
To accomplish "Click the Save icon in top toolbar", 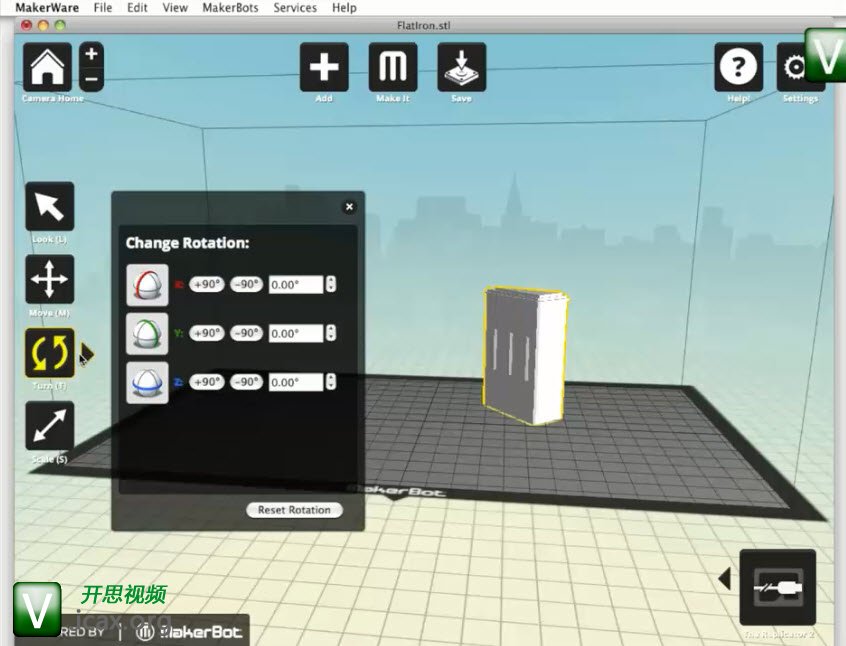I will (x=461, y=67).
